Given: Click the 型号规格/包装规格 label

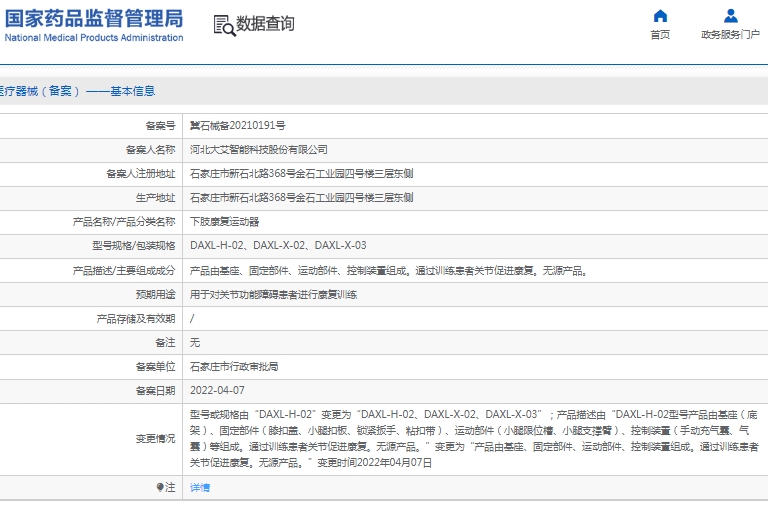Looking at the screenshot, I should [x=134, y=245].
